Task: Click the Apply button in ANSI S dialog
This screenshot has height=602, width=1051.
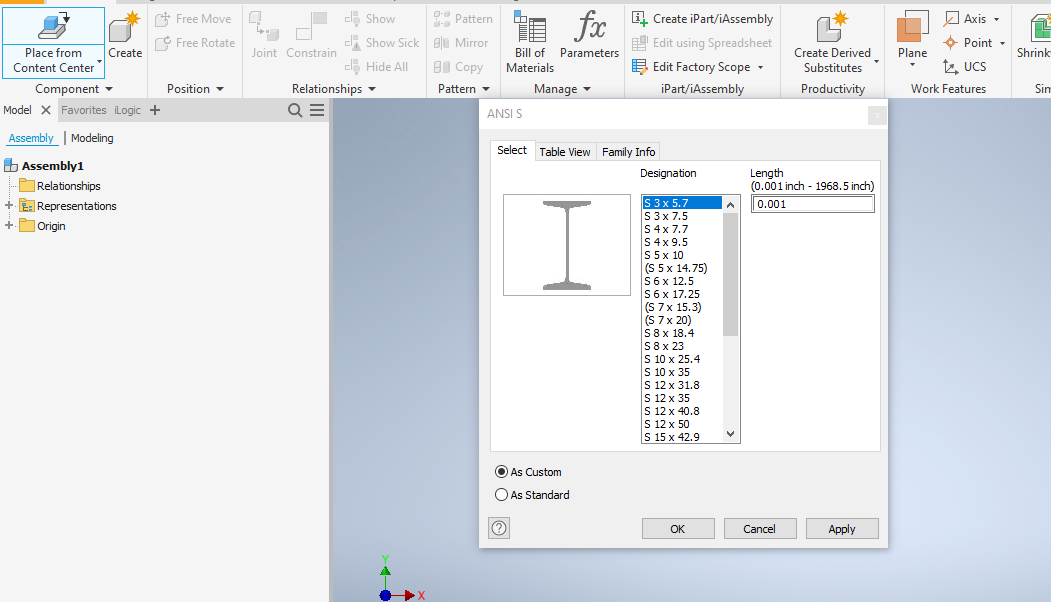Action: click(841, 528)
